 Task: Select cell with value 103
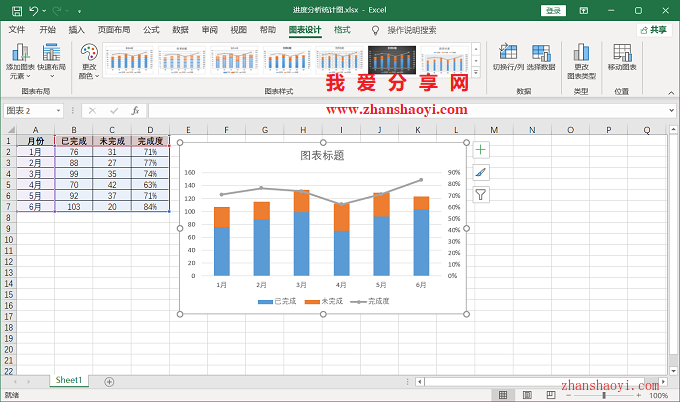click(x=74, y=206)
